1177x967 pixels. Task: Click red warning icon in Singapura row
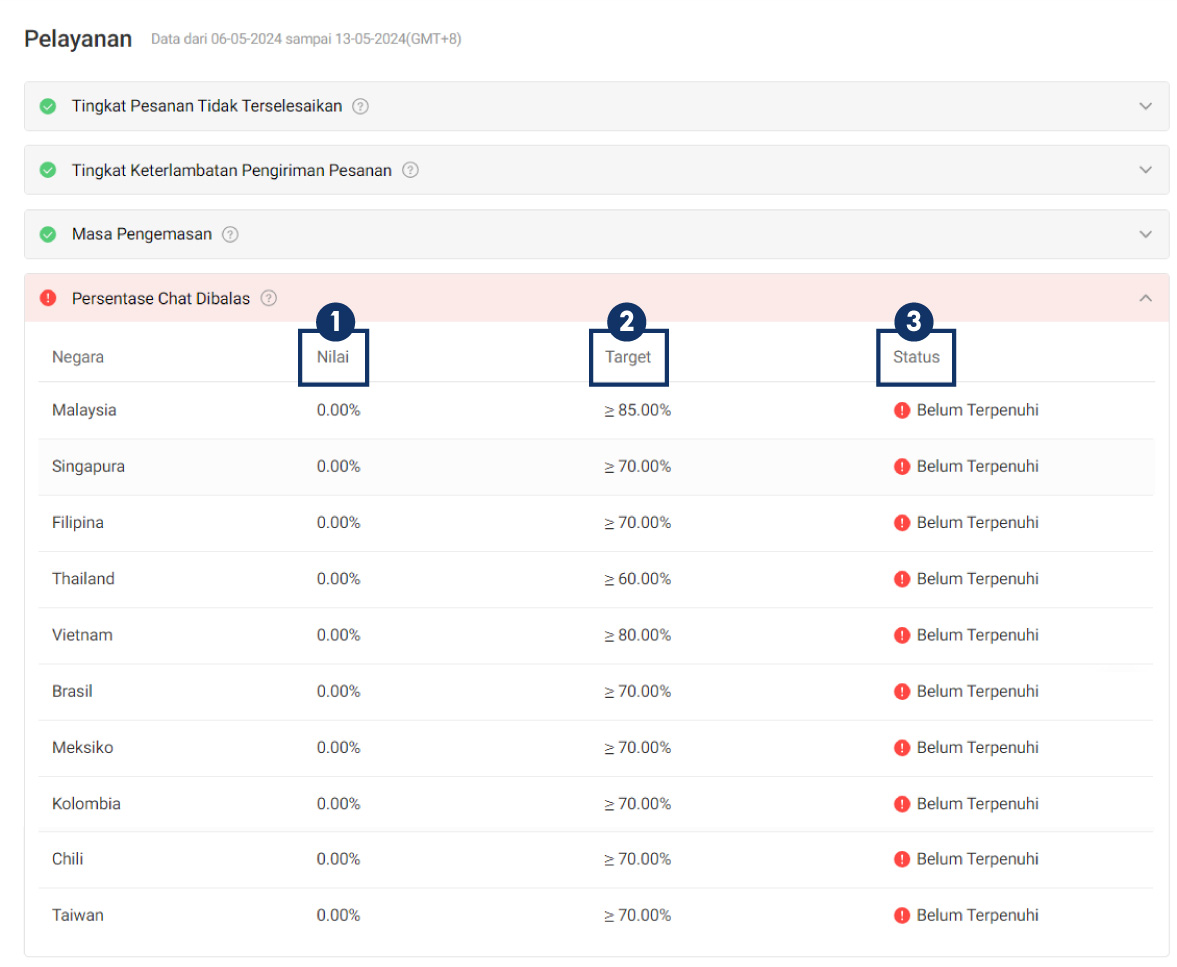902,467
